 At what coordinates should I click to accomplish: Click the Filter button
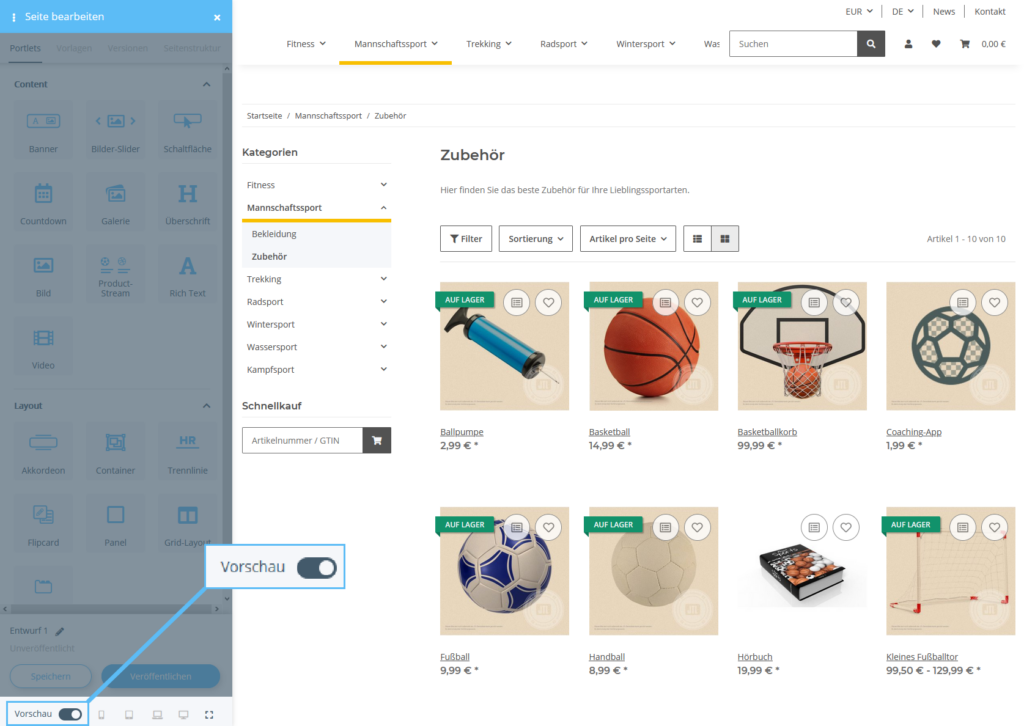(x=466, y=239)
